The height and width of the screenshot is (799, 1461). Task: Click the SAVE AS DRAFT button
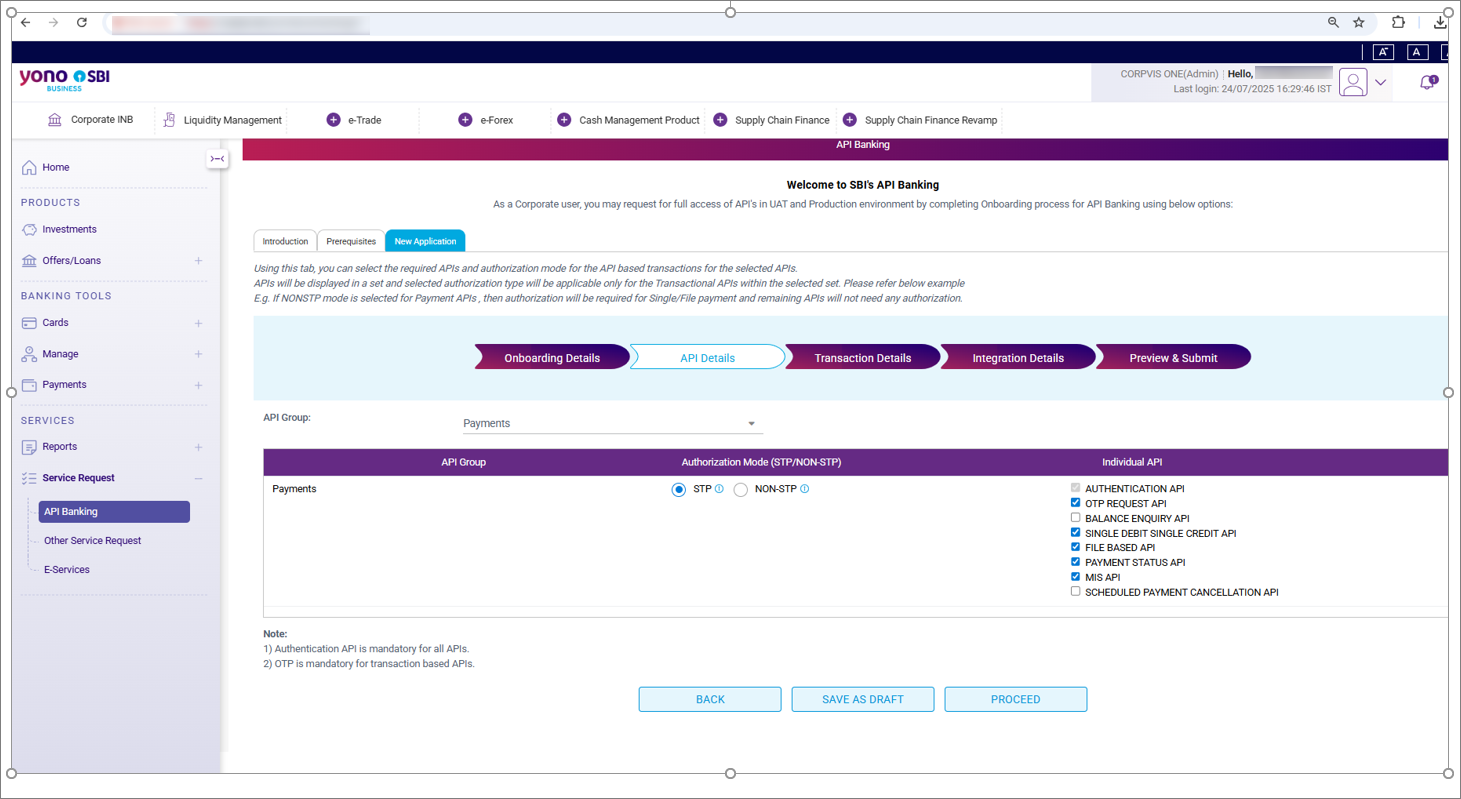(x=863, y=699)
